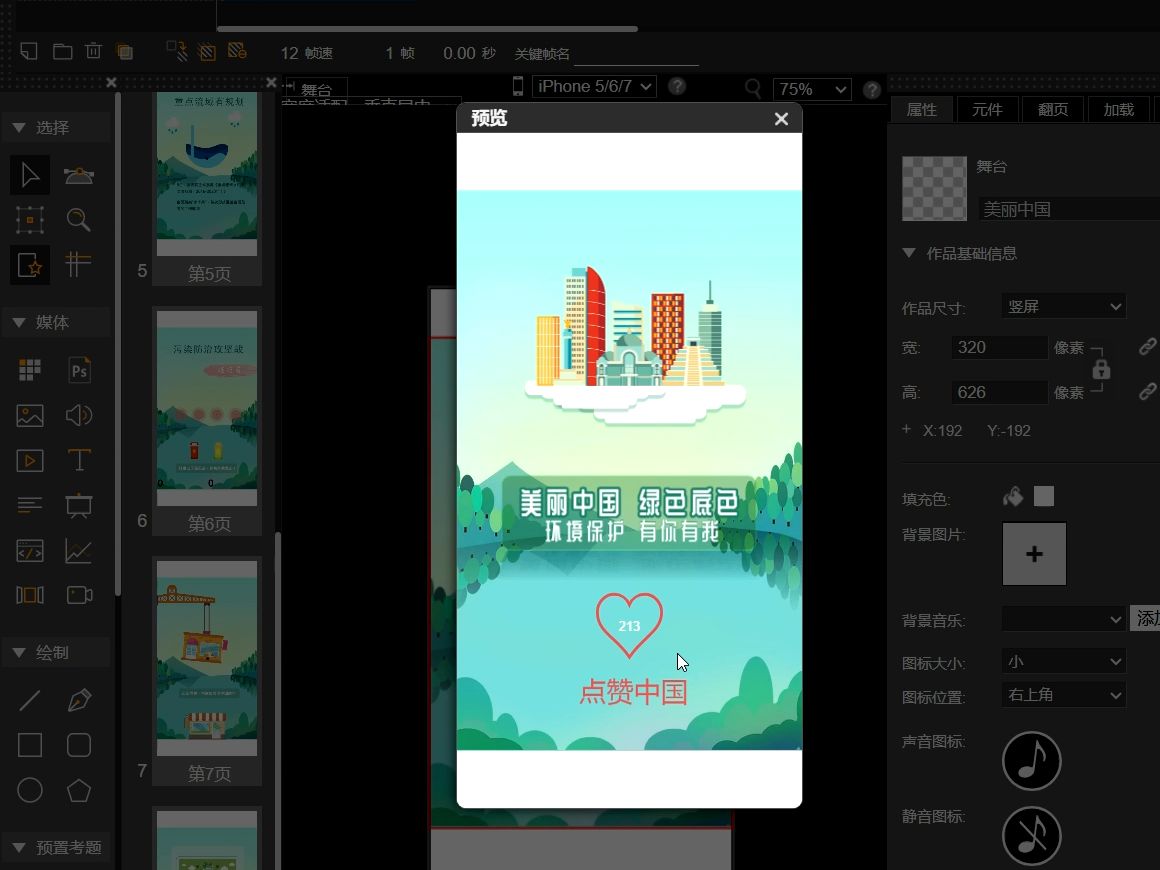Choose the pentagon shape tool

pos(79,790)
